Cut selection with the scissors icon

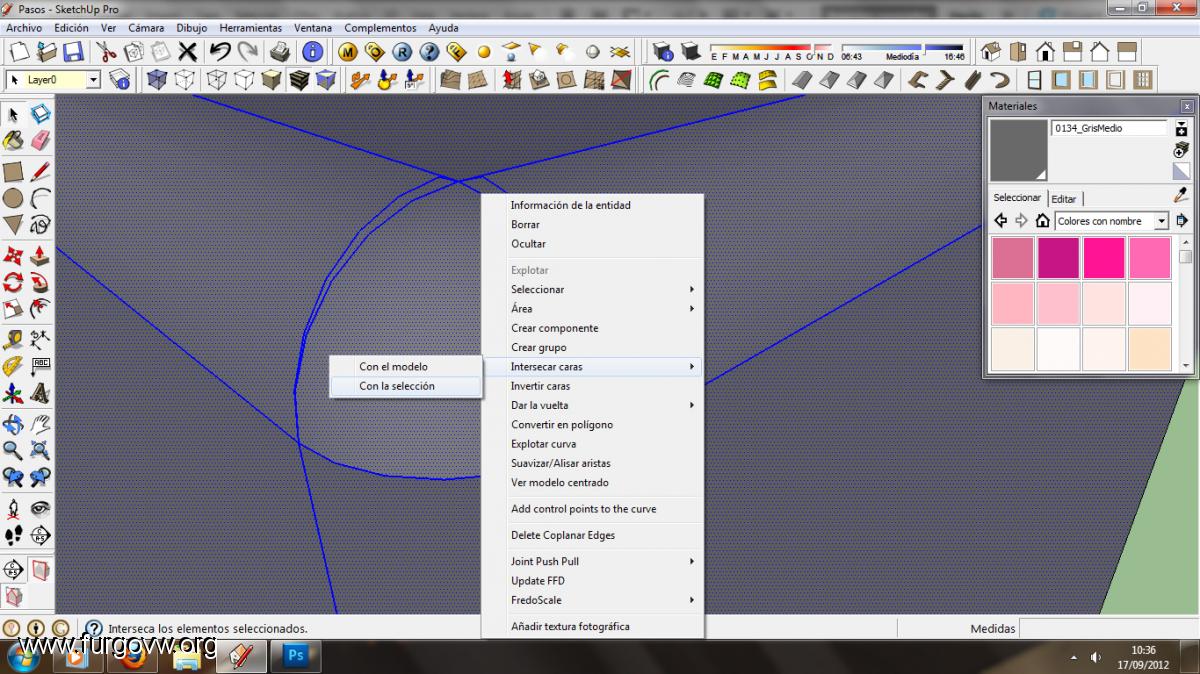(x=106, y=52)
